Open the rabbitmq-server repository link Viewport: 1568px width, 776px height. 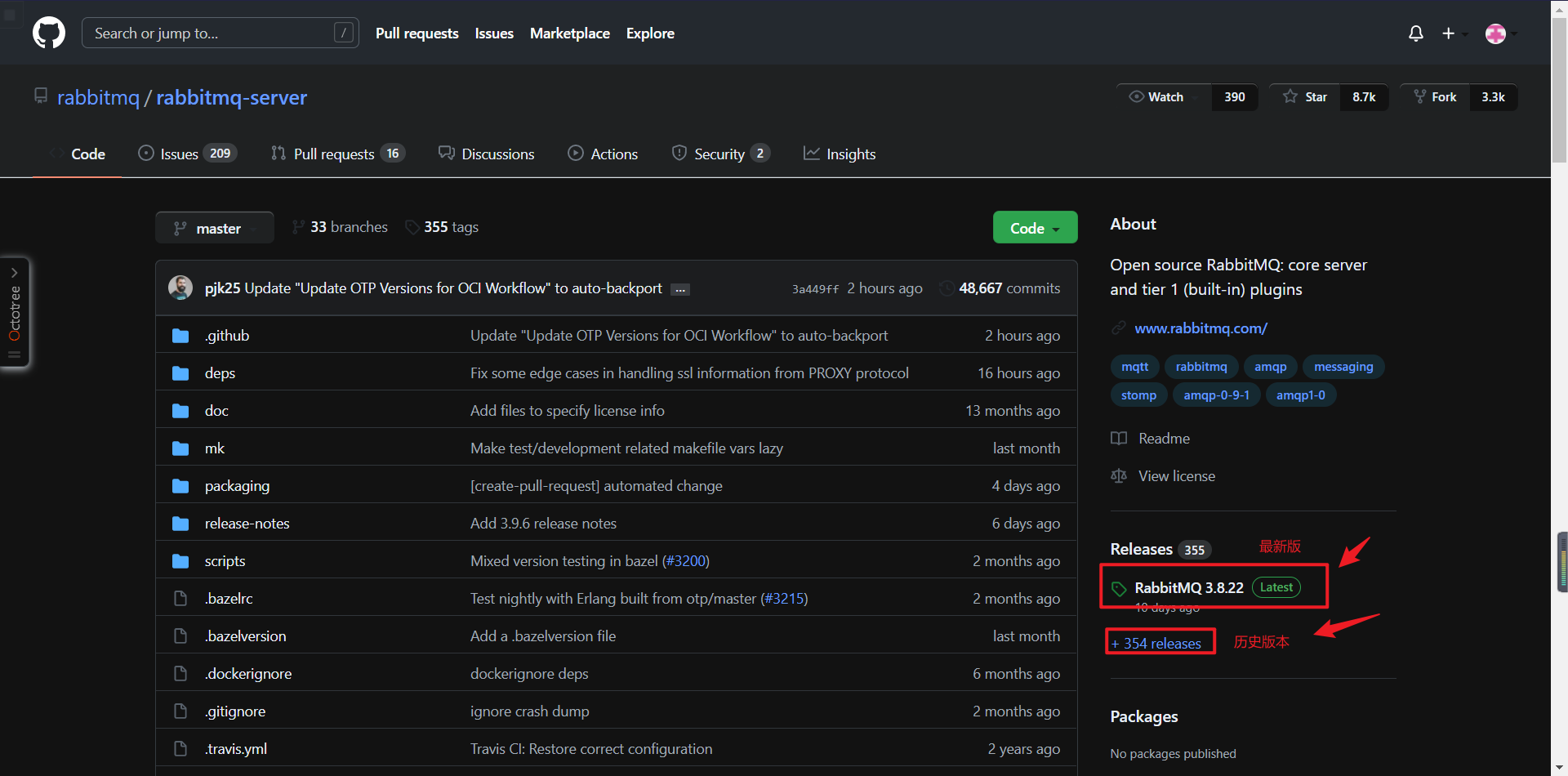pos(232,97)
